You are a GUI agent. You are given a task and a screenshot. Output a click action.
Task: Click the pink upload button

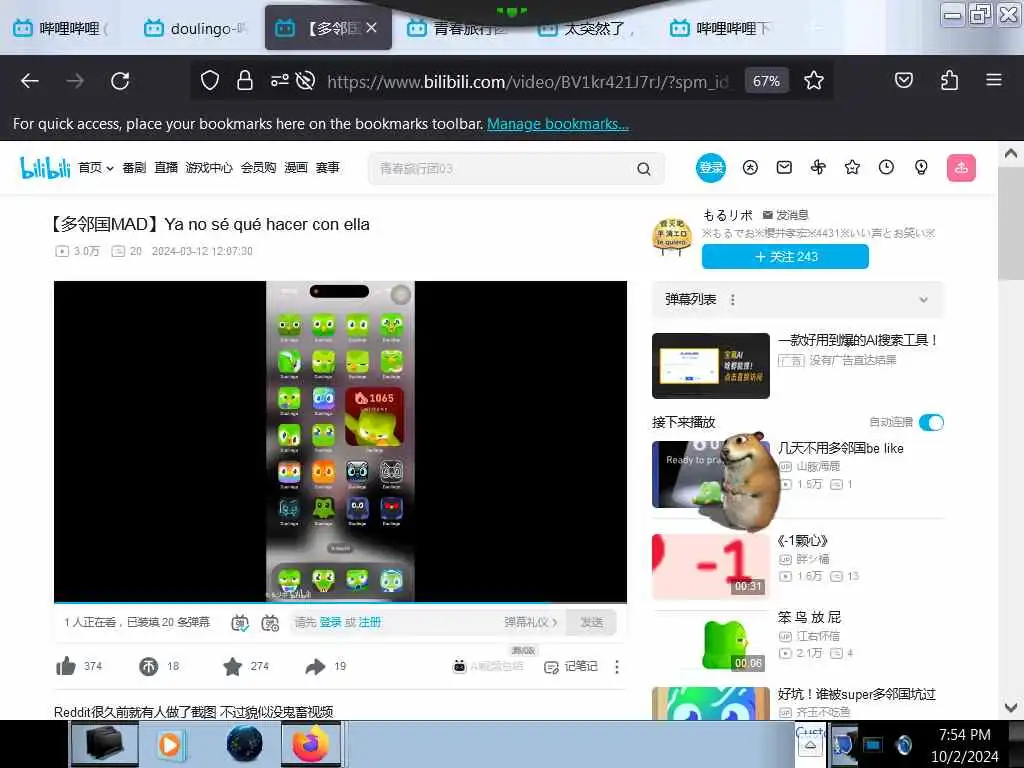point(961,168)
